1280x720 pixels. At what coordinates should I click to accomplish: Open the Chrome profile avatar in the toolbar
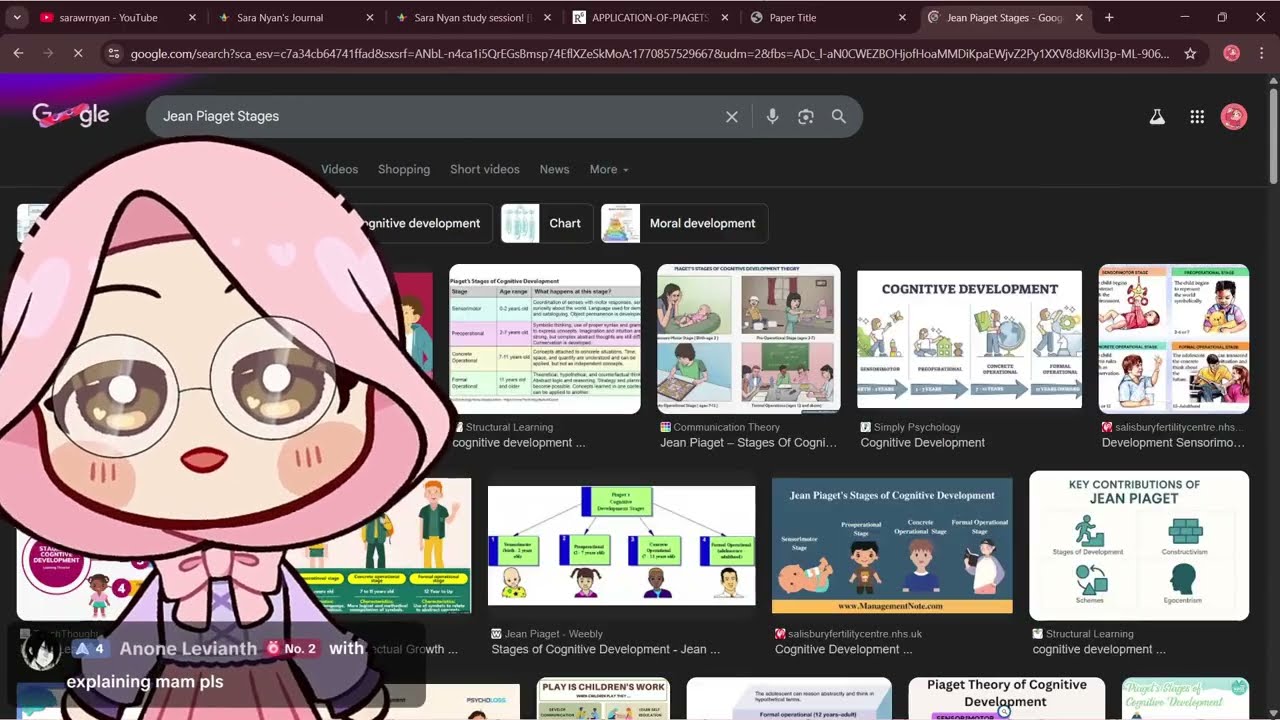(x=1232, y=53)
